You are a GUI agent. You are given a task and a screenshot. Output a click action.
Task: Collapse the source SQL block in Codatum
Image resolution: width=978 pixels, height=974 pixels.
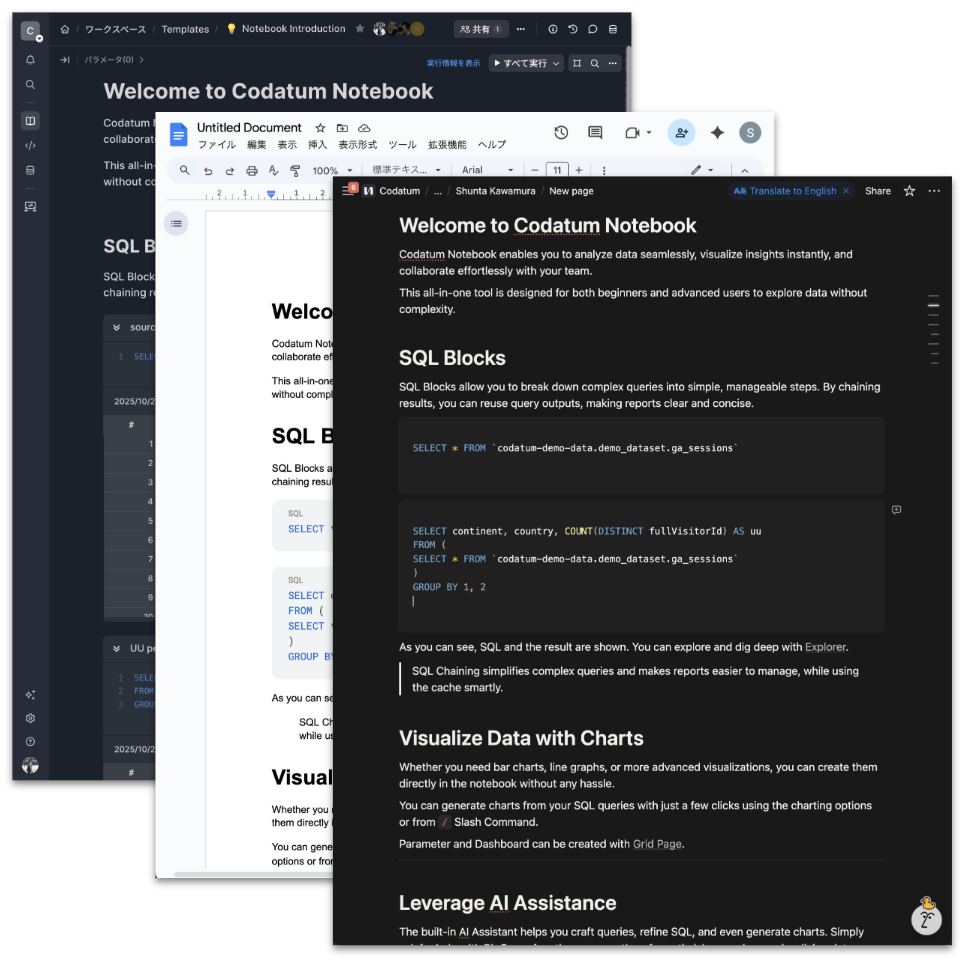[x=117, y=327]
